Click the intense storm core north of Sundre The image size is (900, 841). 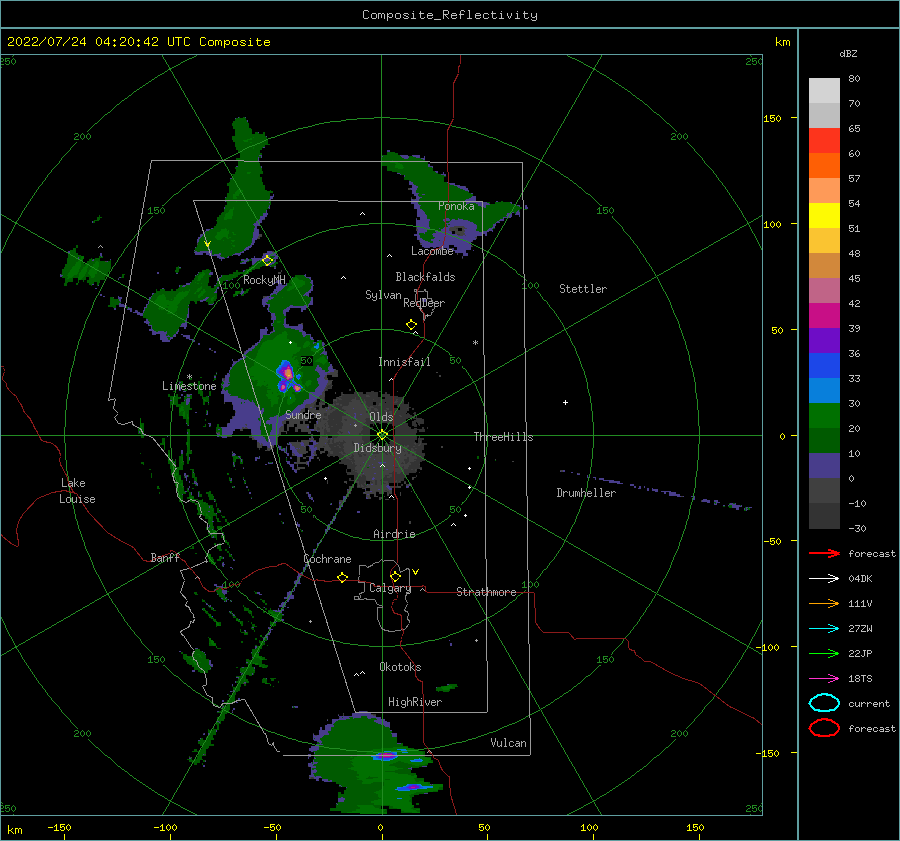pyautogui.click(x=287, y=377)
